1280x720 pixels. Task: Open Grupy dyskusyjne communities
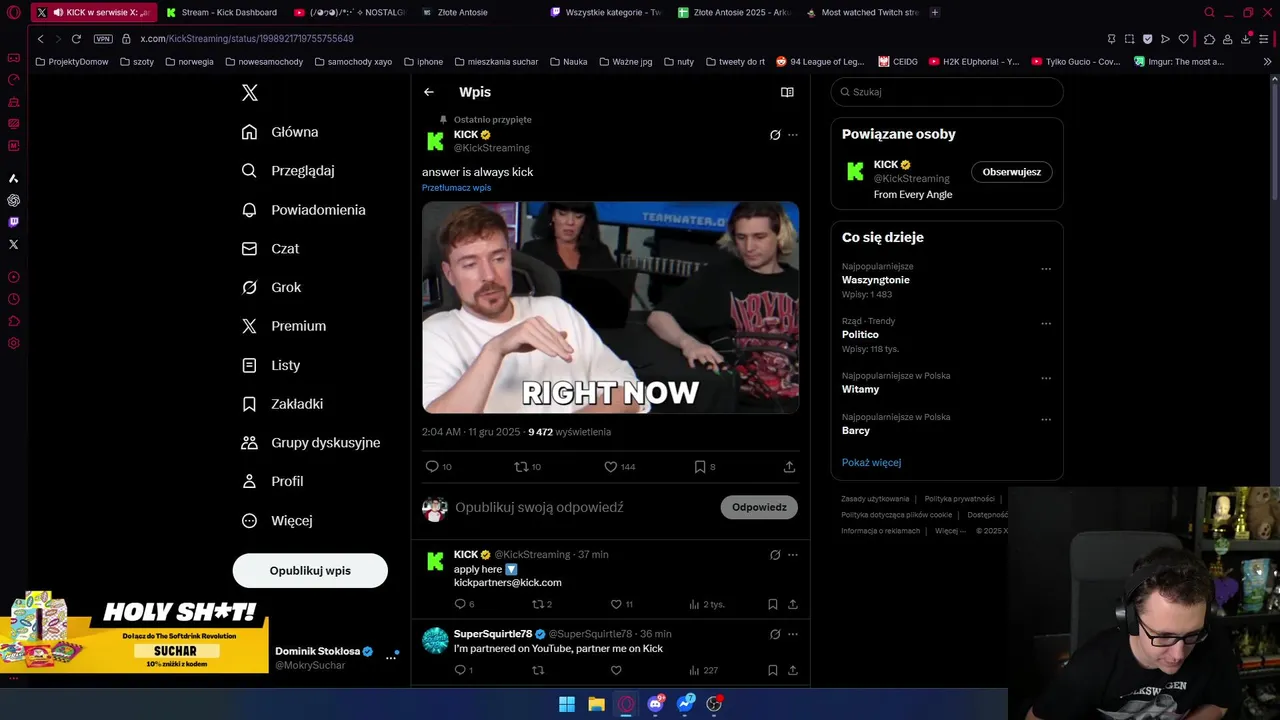click(311, 443)
